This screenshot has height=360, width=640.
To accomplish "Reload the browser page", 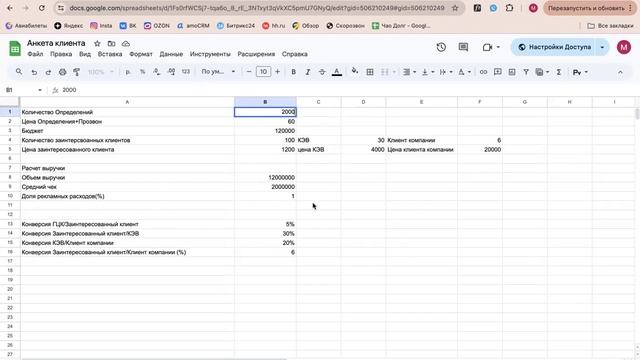I will (x=42, y=8).
